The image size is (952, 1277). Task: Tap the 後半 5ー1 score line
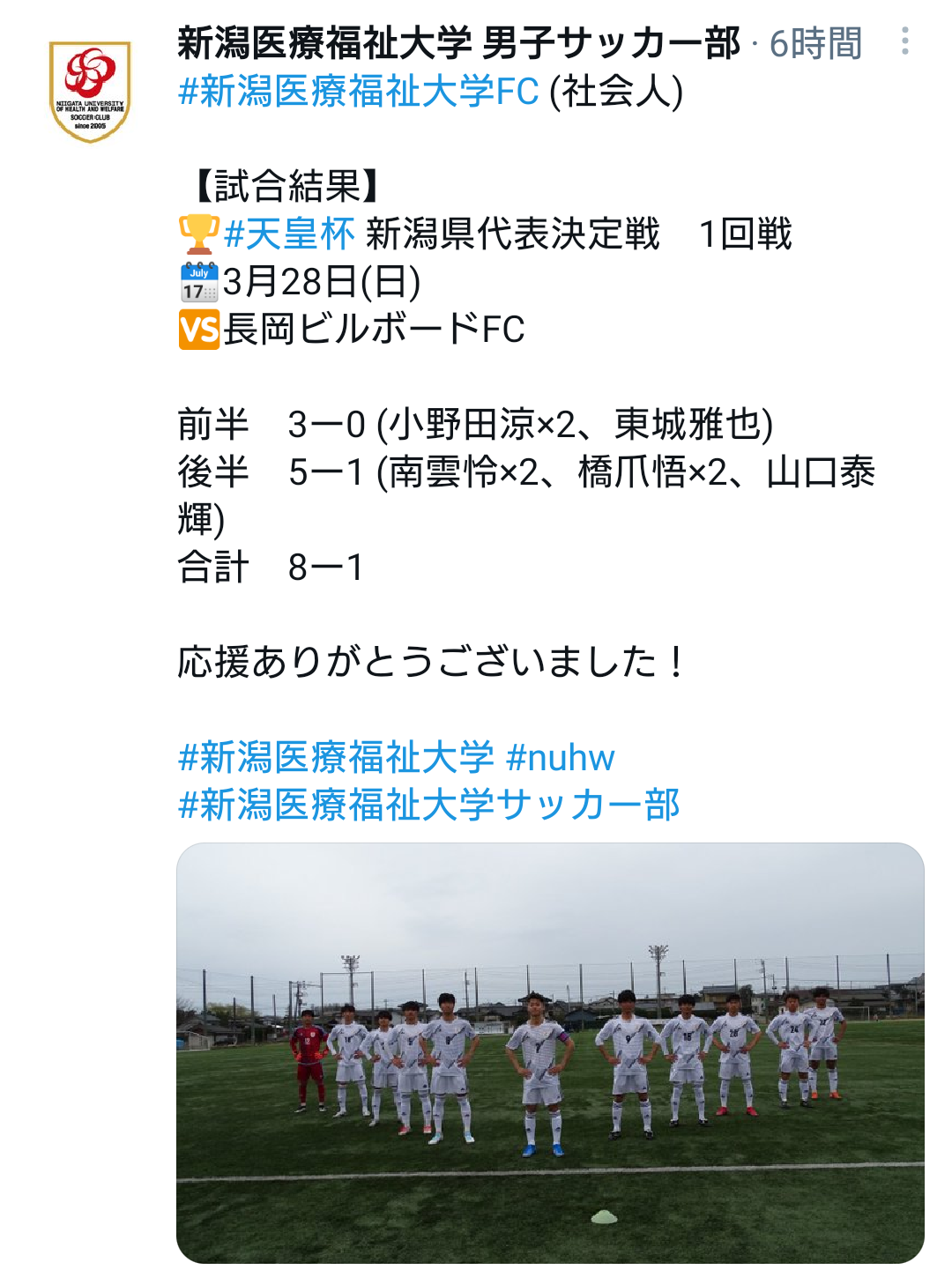coord(526,496)
